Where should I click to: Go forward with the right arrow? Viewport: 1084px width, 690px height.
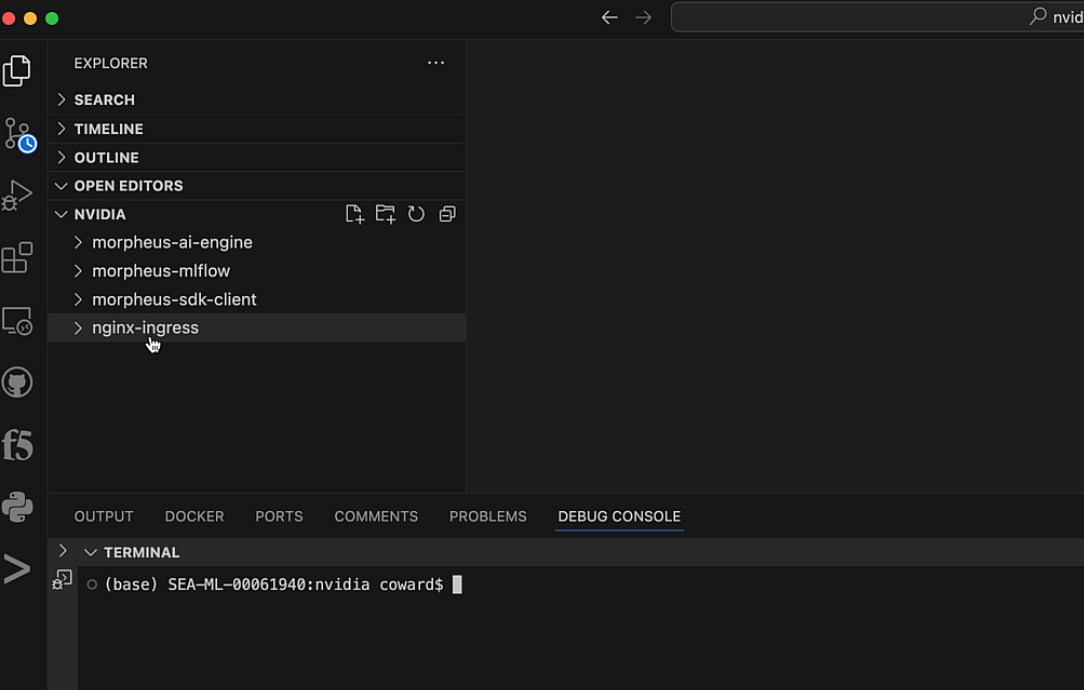point(643,17)
